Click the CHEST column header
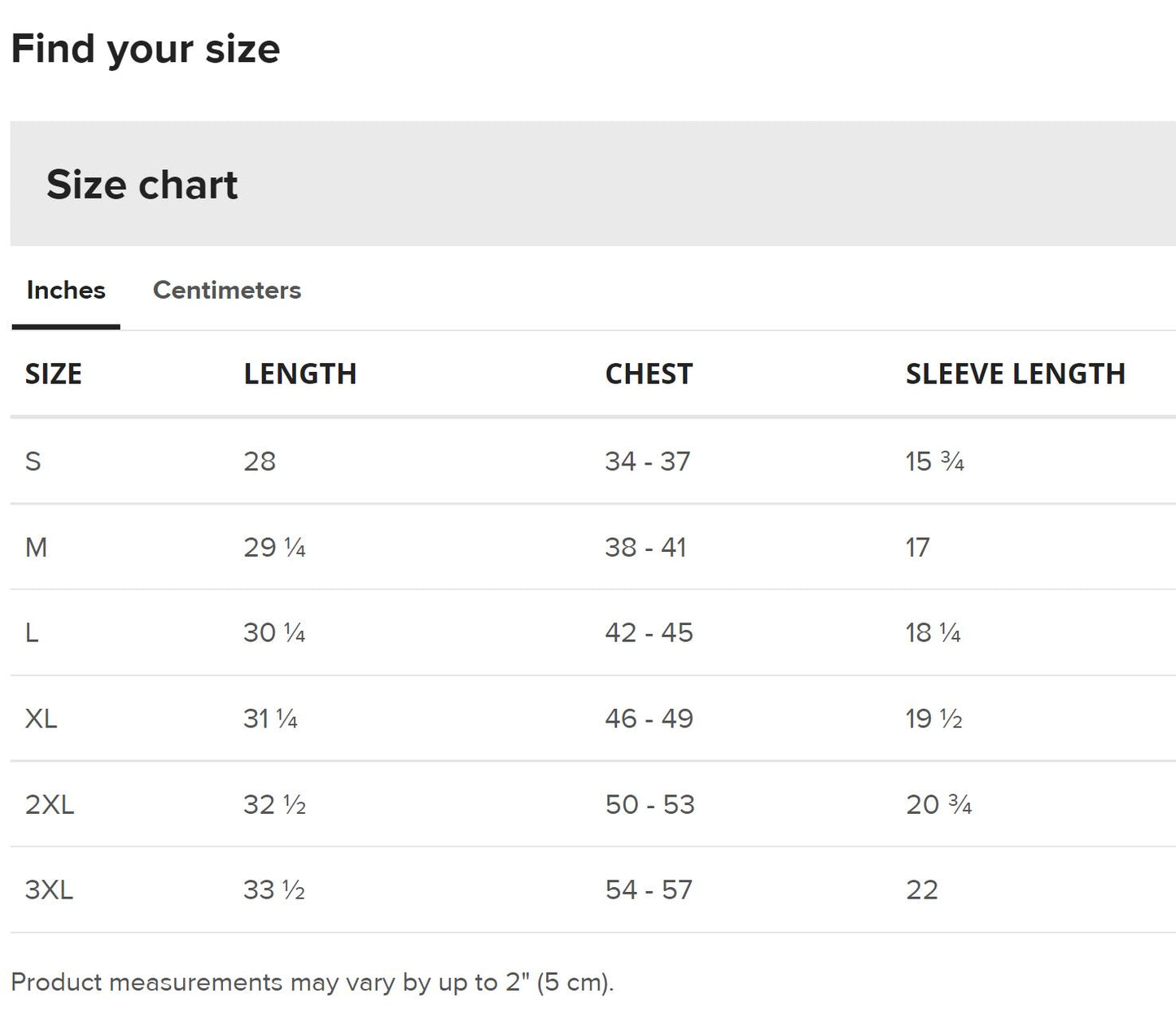Viewport: 1176px width, 1036px height. pyautogui.click(x=649, y=374)
